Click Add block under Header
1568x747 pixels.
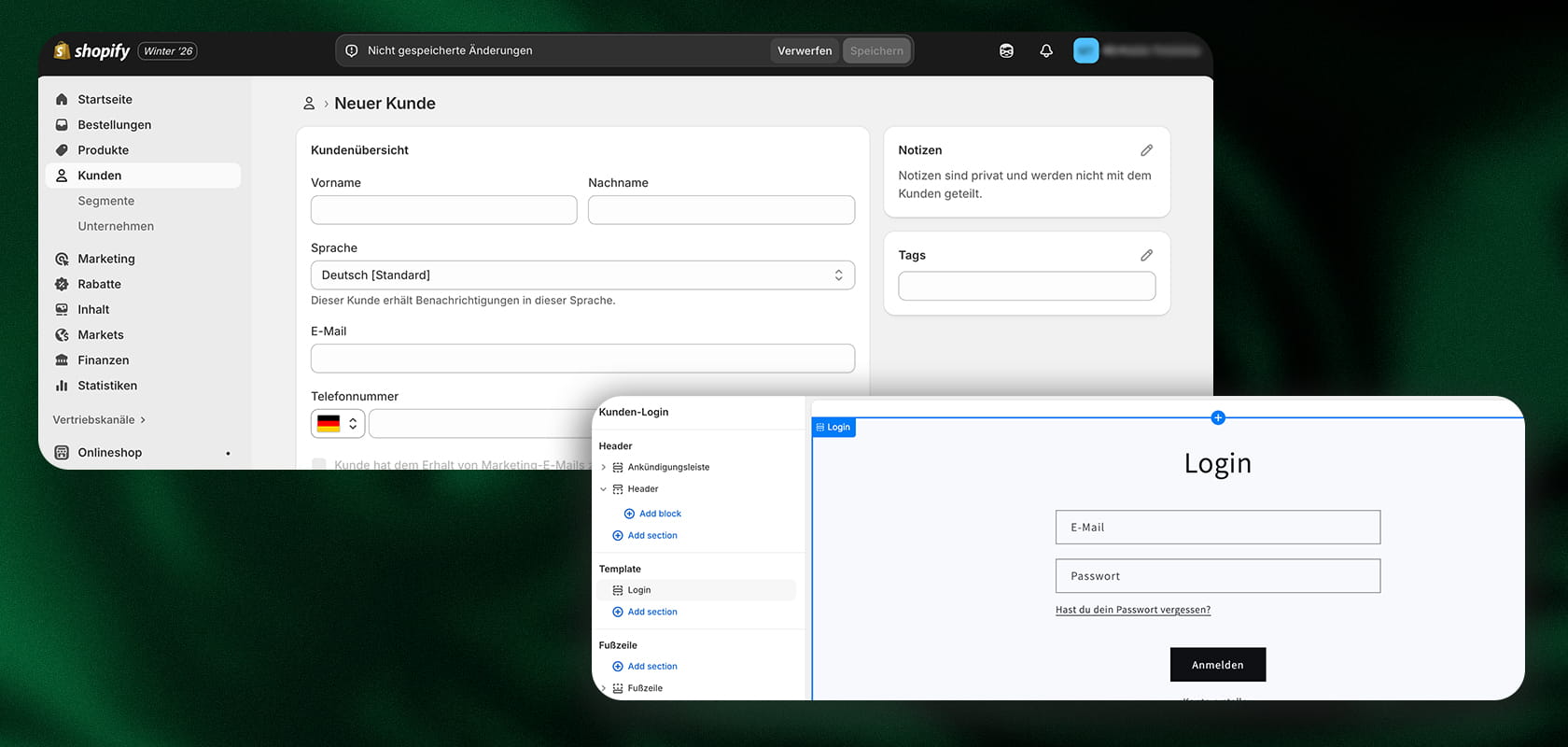coord(652,514)
